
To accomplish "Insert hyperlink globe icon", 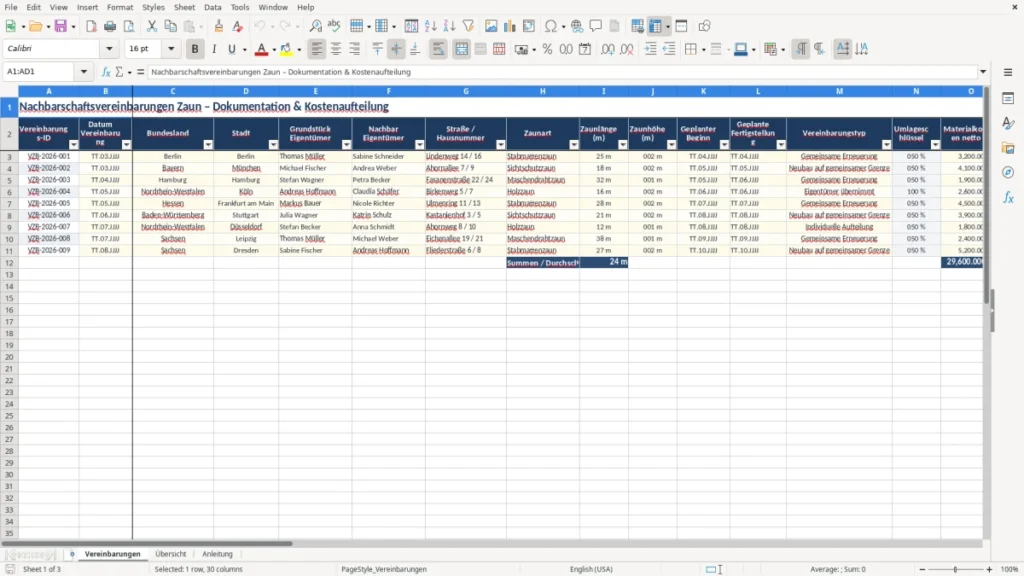I will (577, 26).
